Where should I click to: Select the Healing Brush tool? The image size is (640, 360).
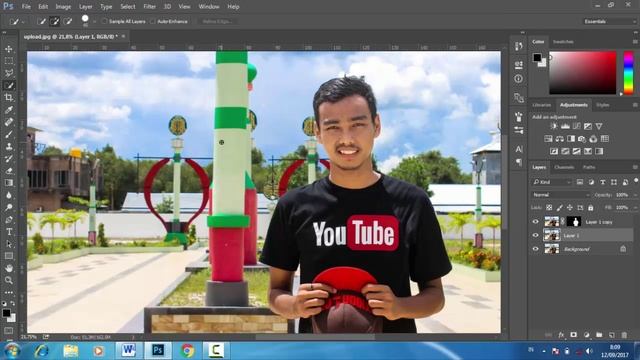(x=9, y=122)
